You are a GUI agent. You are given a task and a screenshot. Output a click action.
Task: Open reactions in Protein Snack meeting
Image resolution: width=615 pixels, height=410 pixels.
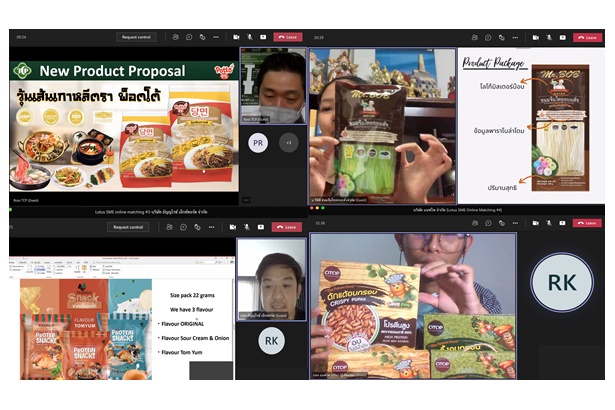197,227
